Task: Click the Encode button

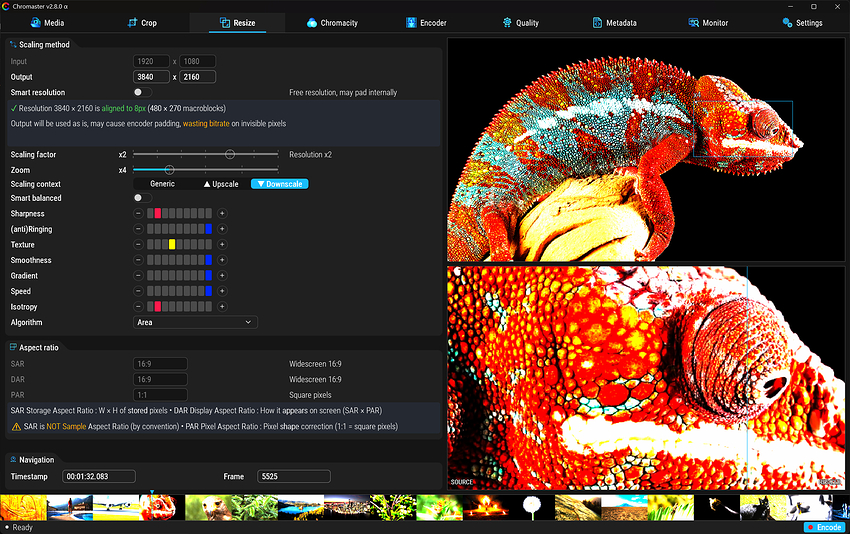Action: 824,527
